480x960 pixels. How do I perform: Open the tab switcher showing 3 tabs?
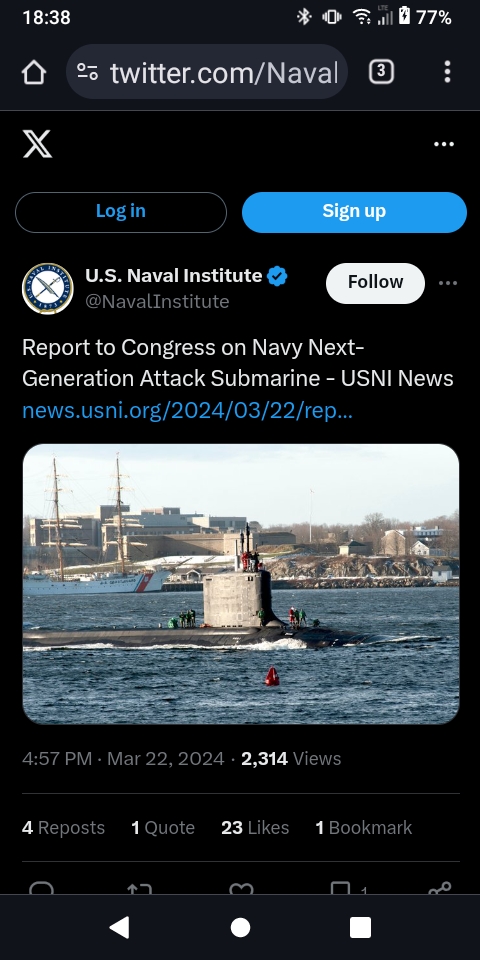[381, 72]
